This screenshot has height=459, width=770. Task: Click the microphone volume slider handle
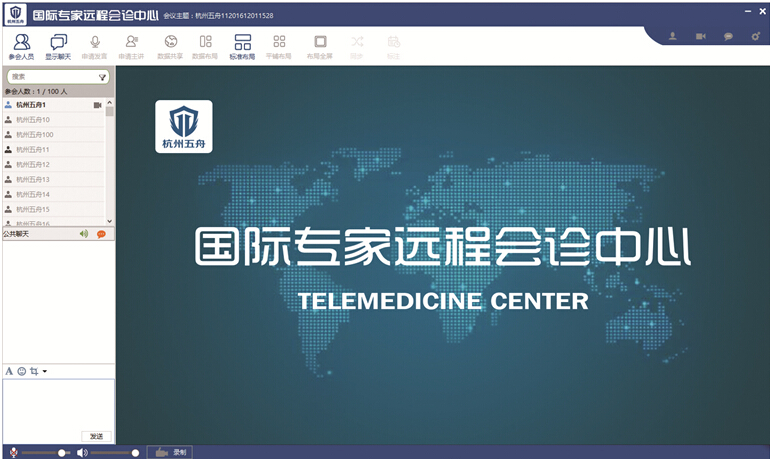coord(62,453)
